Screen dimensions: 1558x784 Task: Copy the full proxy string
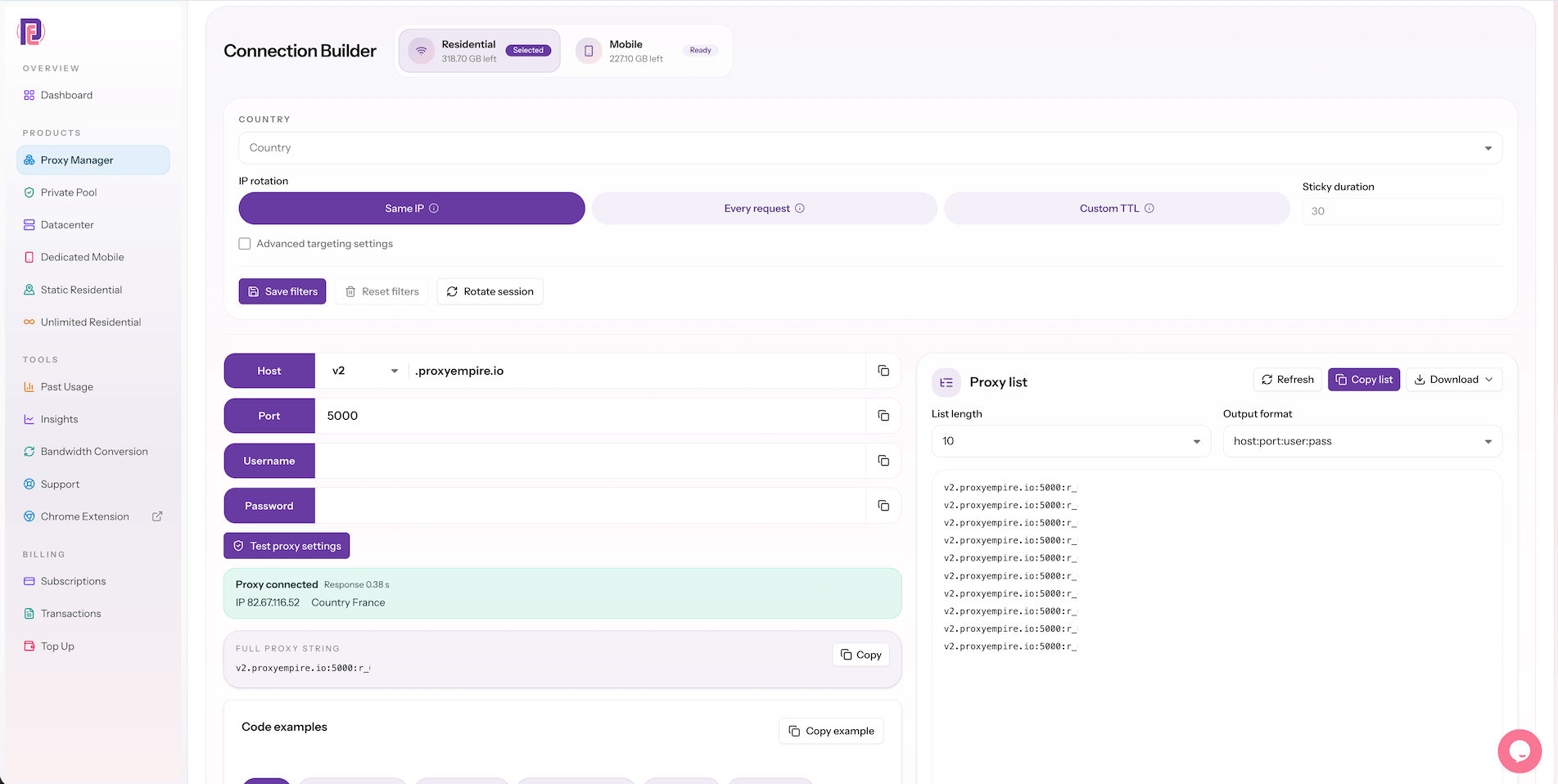pyautogui.click(x=861, y=655)
